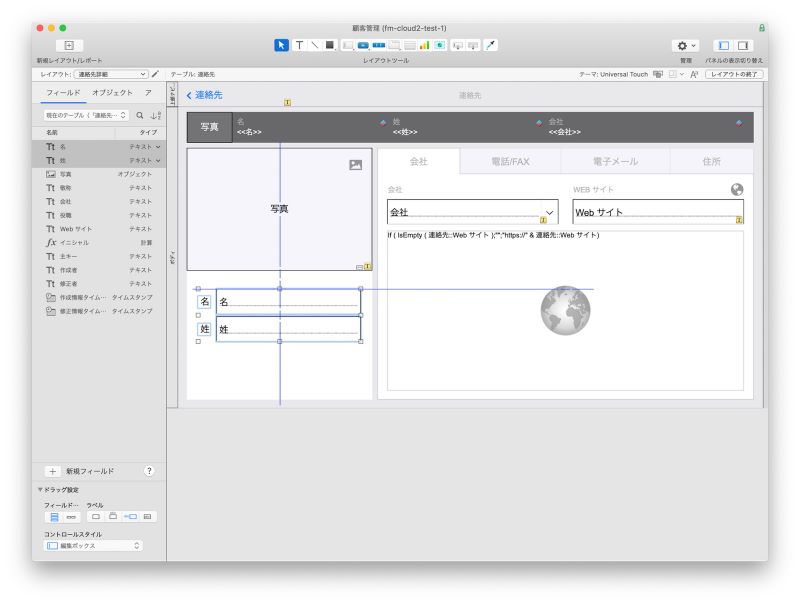The width and height of the screenshot is (800, 604).
Task: Select the Web Viewer tool
Action: (439, 45)
